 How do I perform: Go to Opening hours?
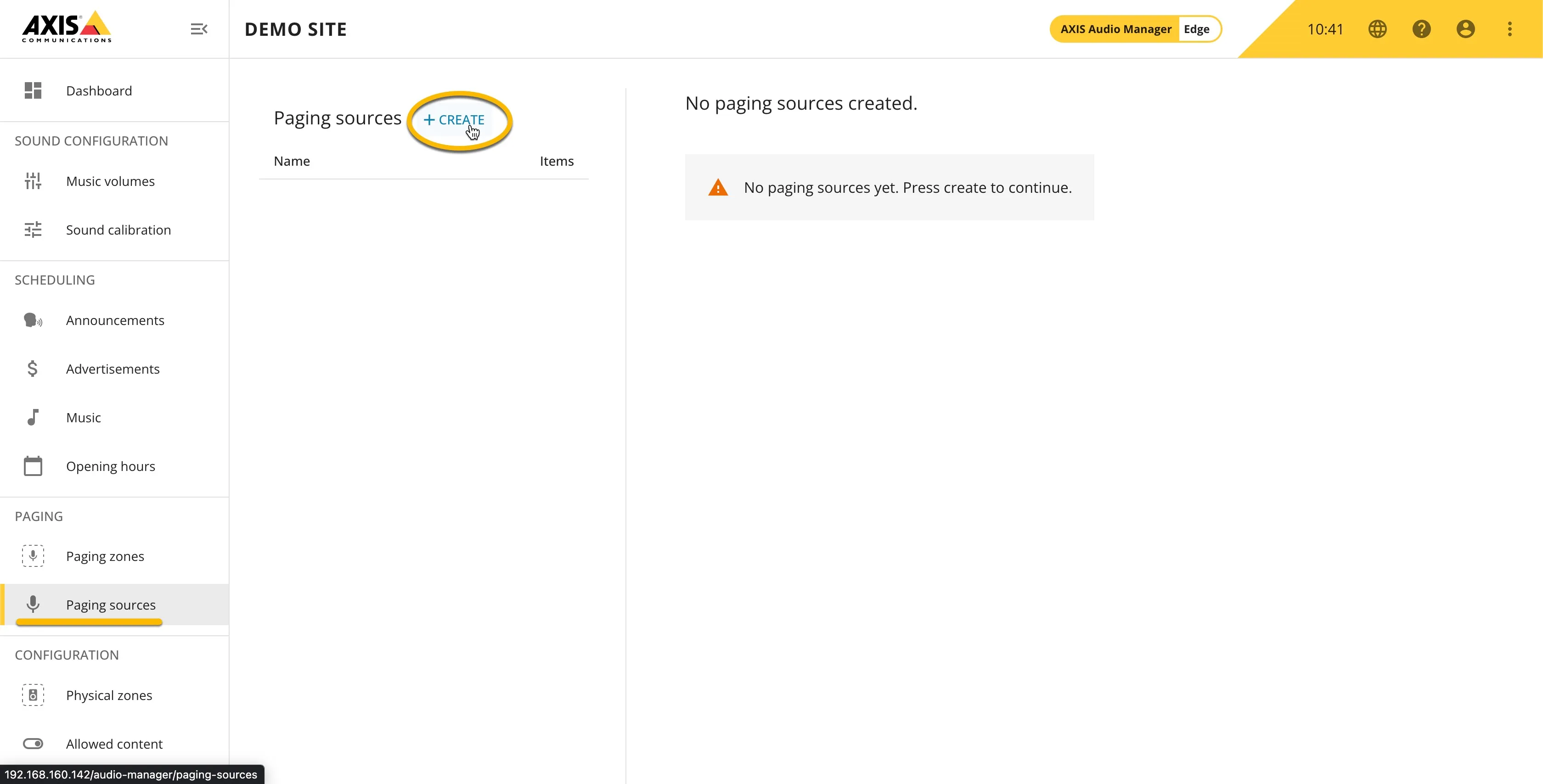pos(114,466)
